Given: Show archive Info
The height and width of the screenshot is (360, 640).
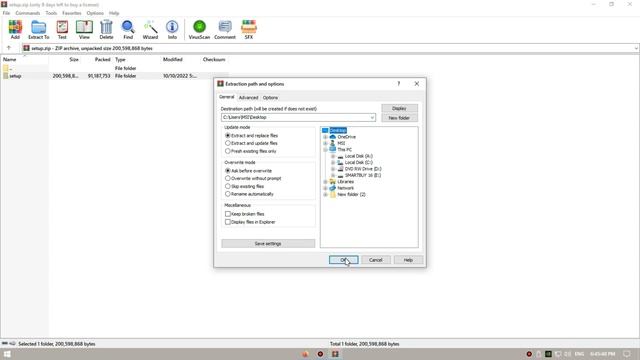Looking at the screenshot, I should click(x=172, y=29).
